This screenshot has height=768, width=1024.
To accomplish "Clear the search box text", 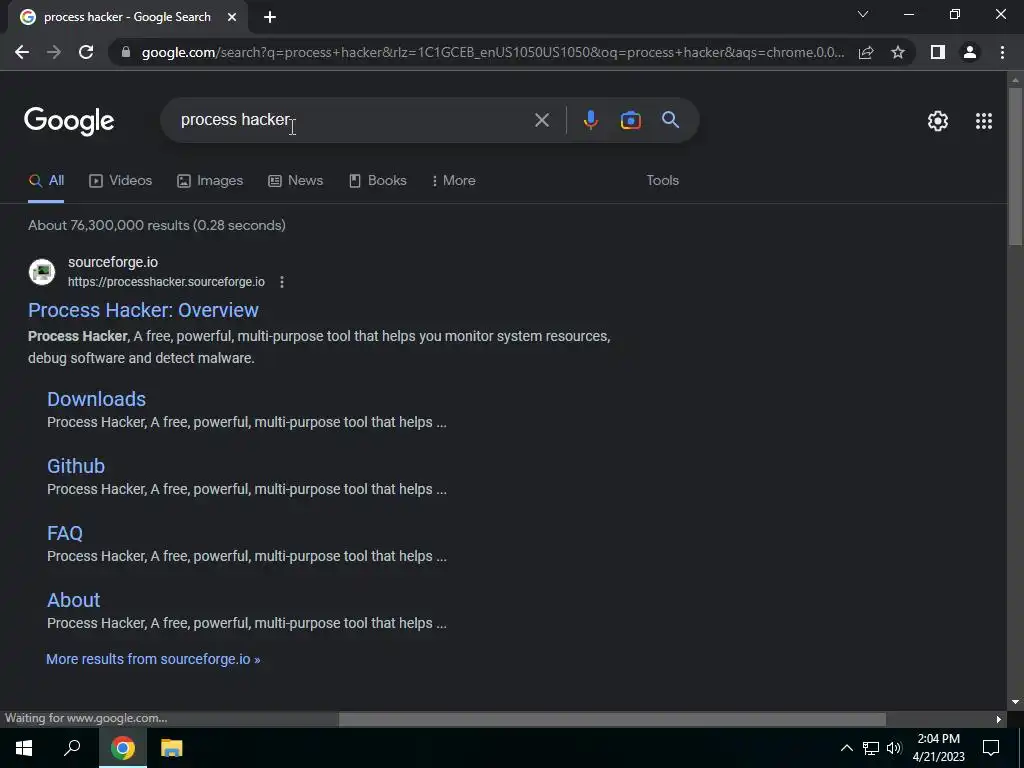I will 541,120.
